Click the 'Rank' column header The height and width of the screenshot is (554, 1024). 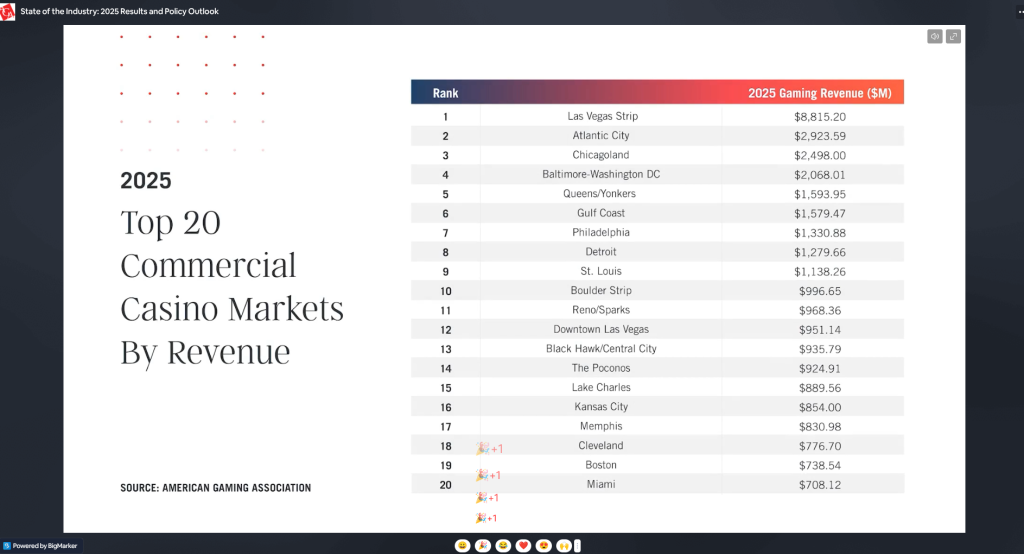pyautogui.click(x=445, y=93)
